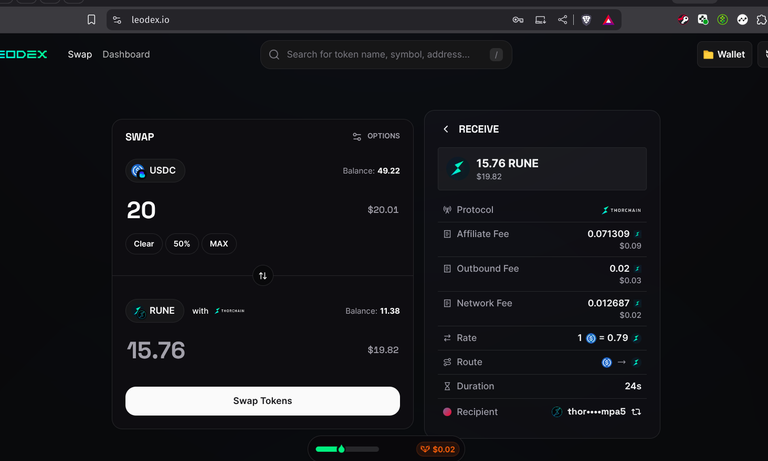Click the Network Fee row icon
This screenshot has height=461, width=768.
pyautogui.click(x=447, y=303)
